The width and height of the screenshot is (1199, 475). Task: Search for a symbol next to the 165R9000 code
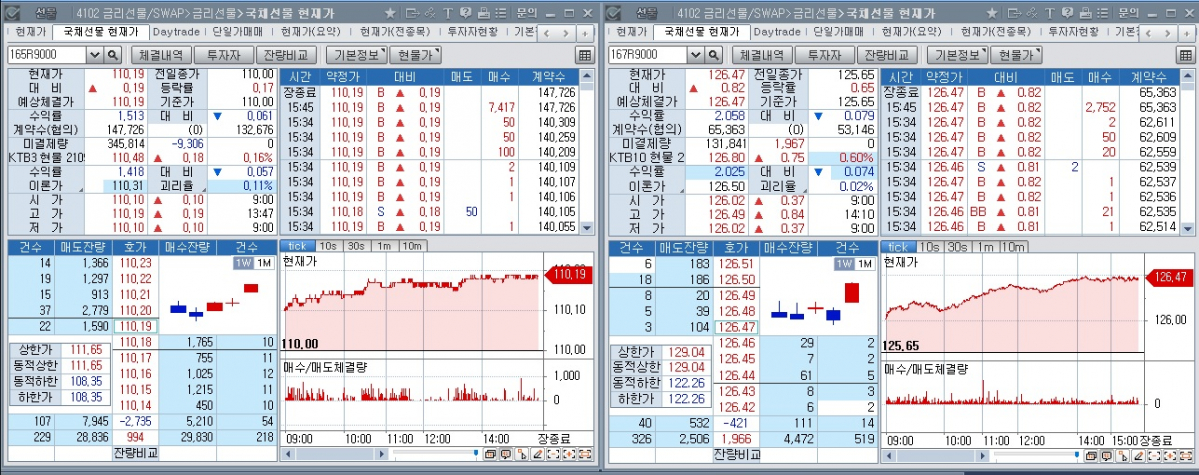click(x=113, y=55)
